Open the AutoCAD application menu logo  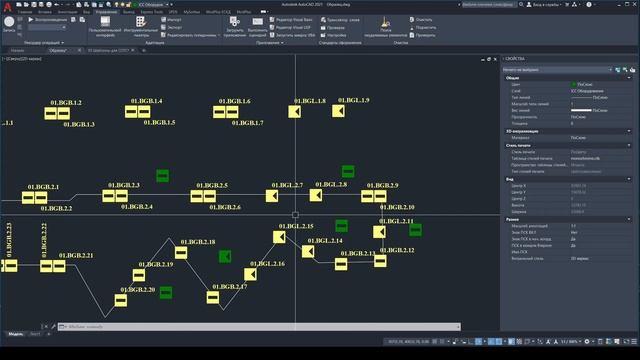tap(7, 7)
